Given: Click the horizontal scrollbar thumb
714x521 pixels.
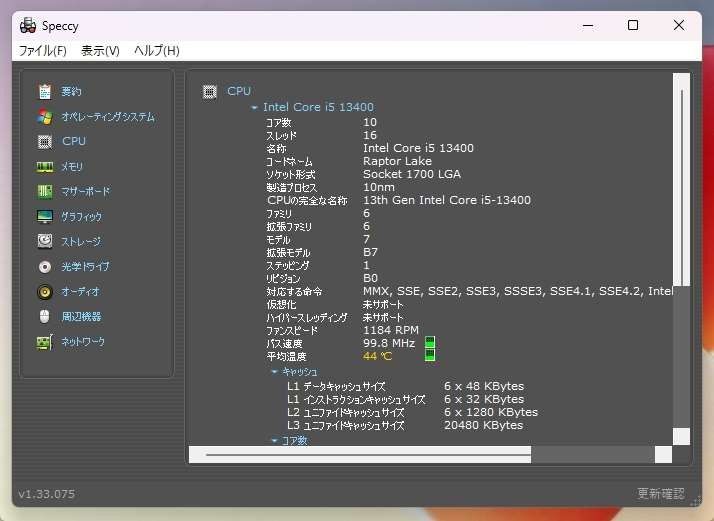Looking at the screenshot, I should [x=368, y=455].
